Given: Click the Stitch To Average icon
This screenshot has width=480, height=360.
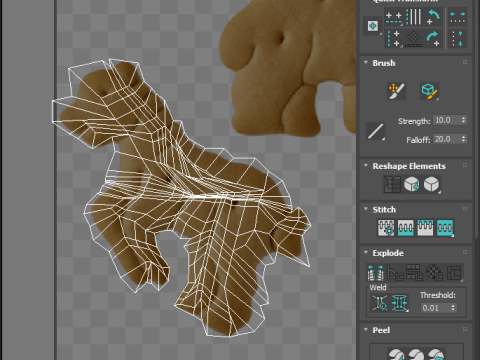Looking at the screenshot, I should [x=406, y=228].
